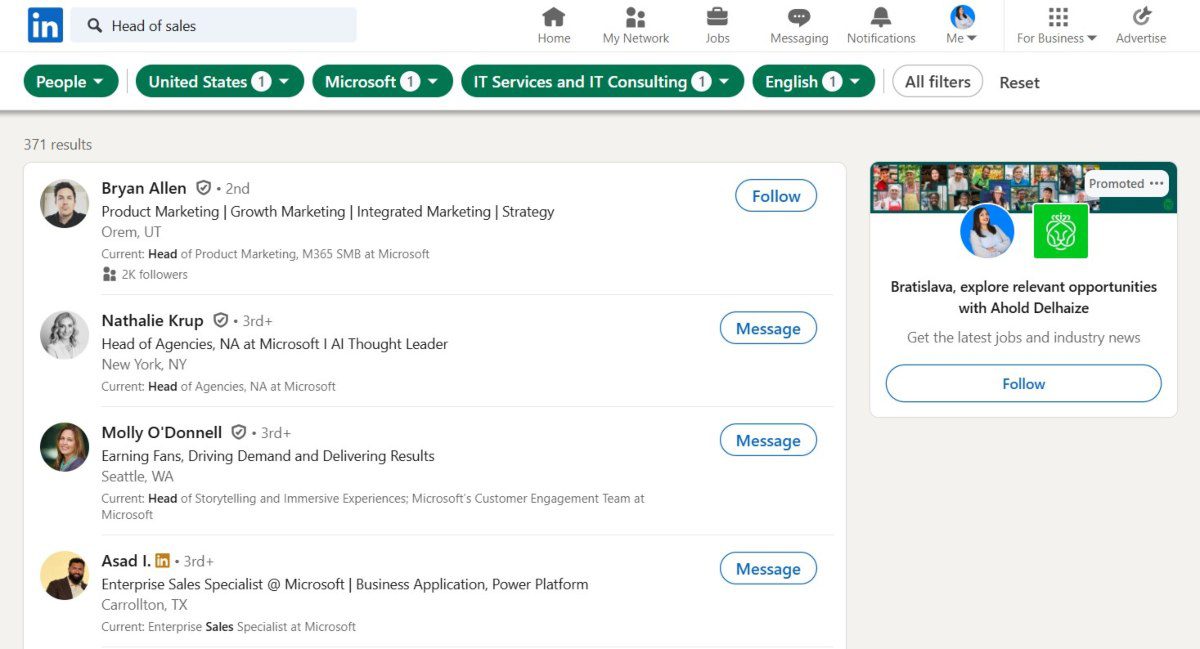Click Bryan Allen's profile photo
This screenshot has width=1200, height=649.
[x=65, y=204]
